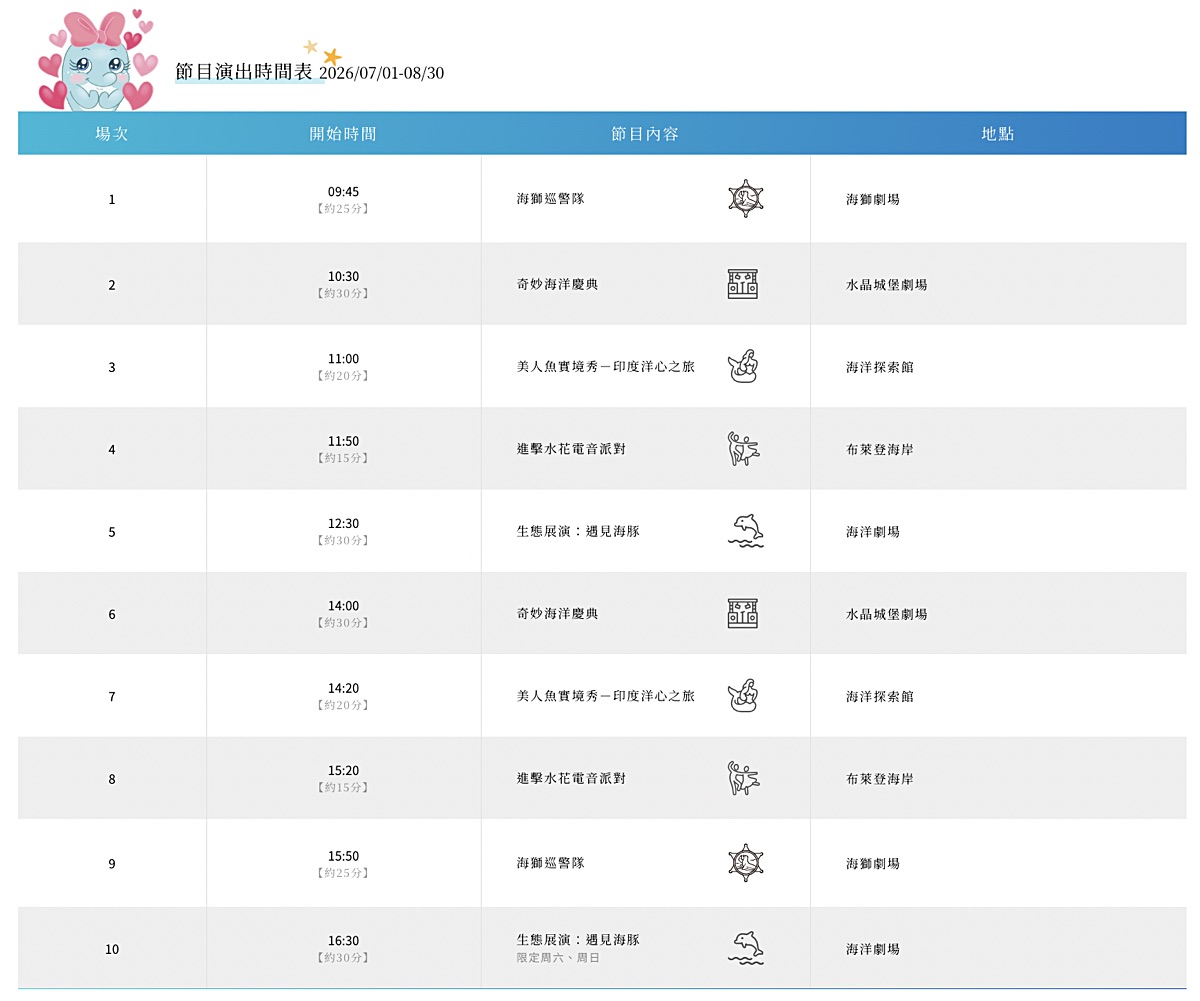Click 生態展演:遇見海豚 in session 5
Image resolution: width=1200 pixels, height=1001 pixels.
(578, 531)
